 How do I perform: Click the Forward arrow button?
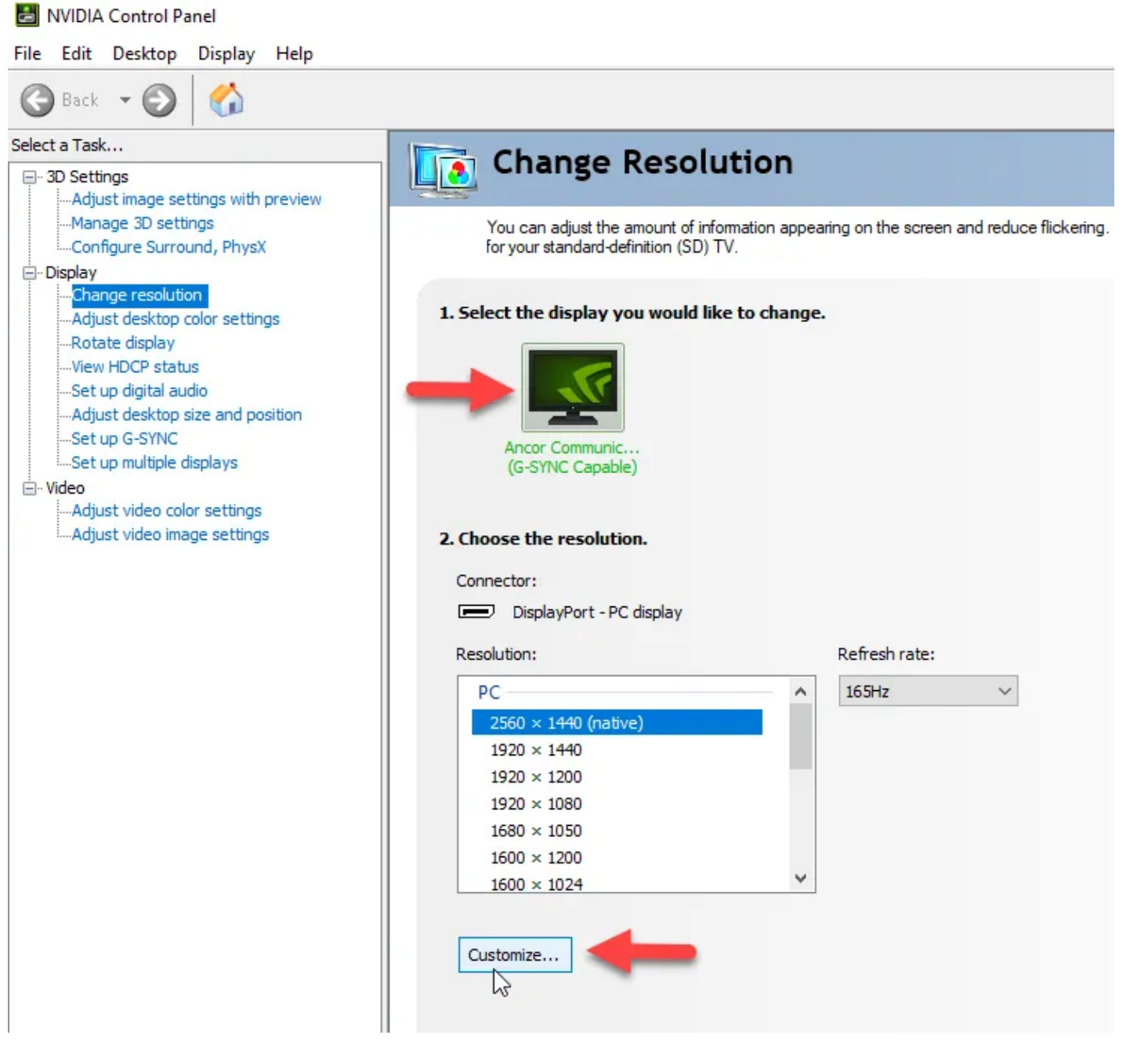159,100
